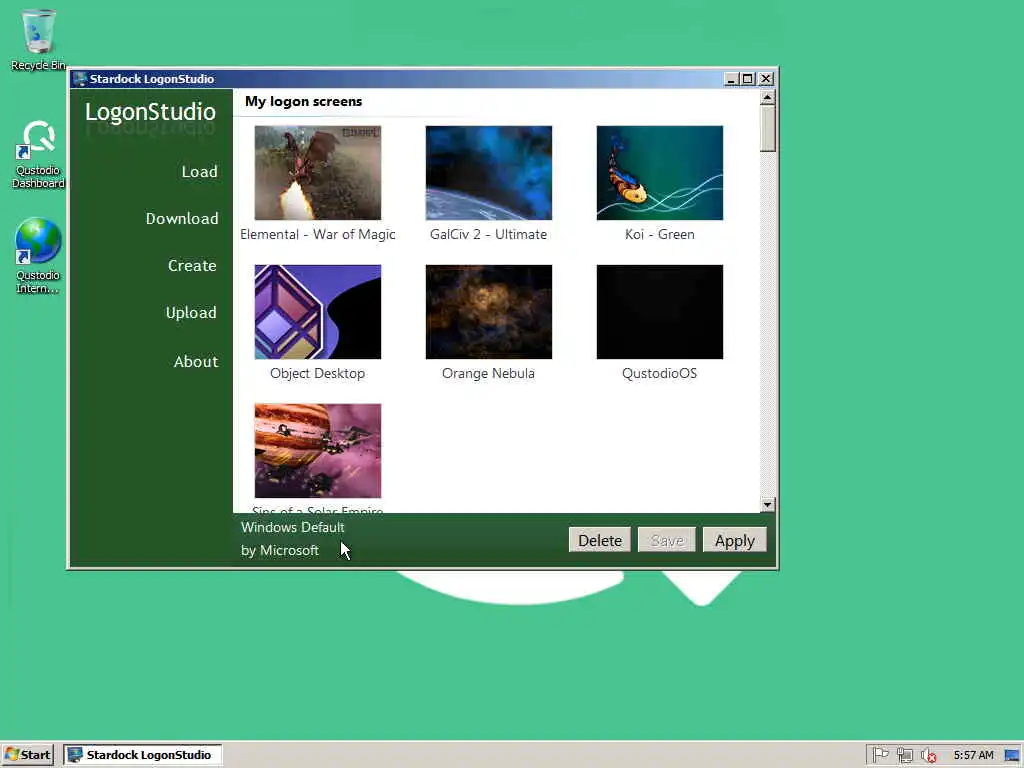This screenshot has height=768, width=1024.
Task: Open the Upload section
Action: [x=191, y=313]
